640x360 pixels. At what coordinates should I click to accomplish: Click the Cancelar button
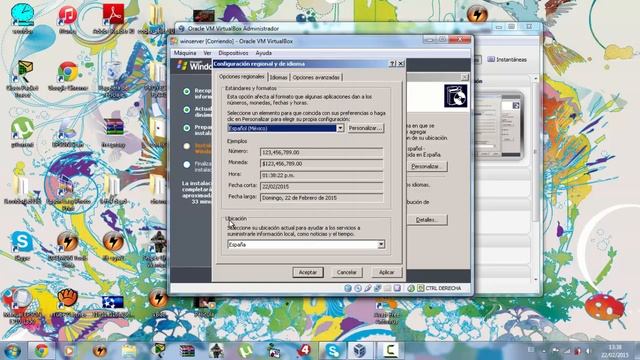coord(347,272)
